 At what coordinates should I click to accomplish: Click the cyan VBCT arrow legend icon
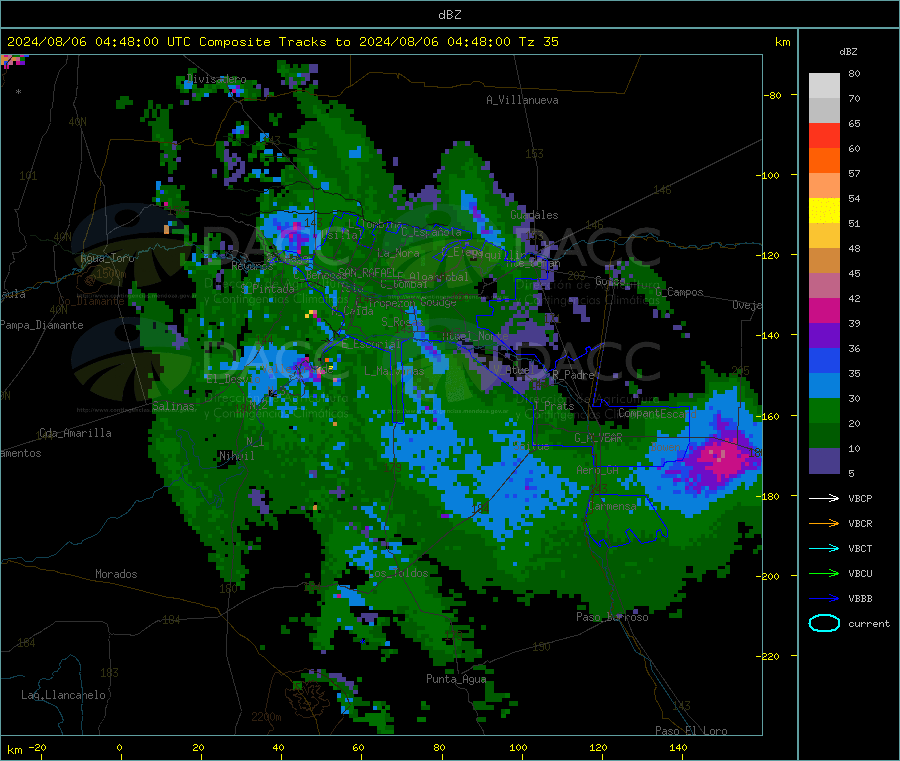click(824, 549)
